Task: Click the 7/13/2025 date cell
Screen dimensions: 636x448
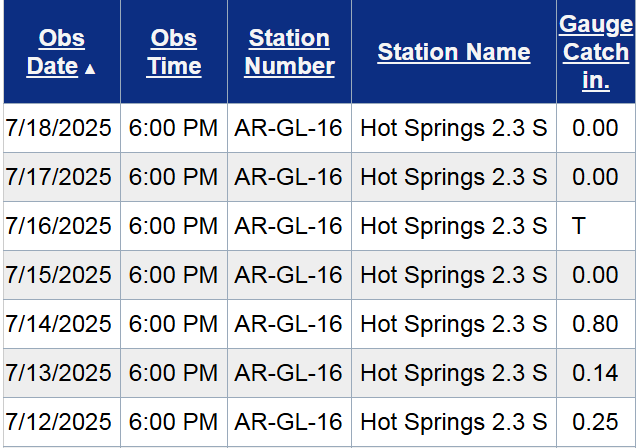Action: click(x=59, y=373)
